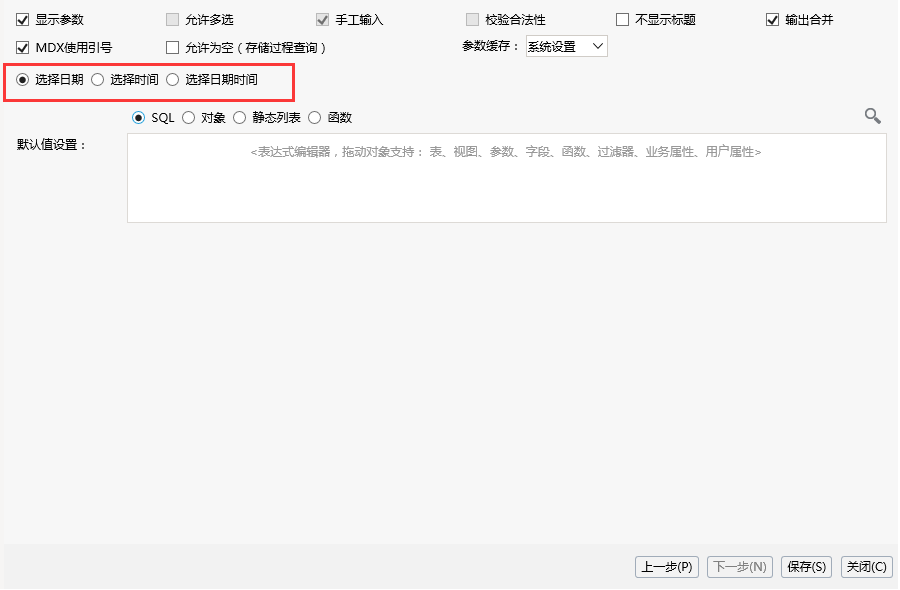Close the dialog with 关闭(C)
900x590 pixels.
point(867,567)
